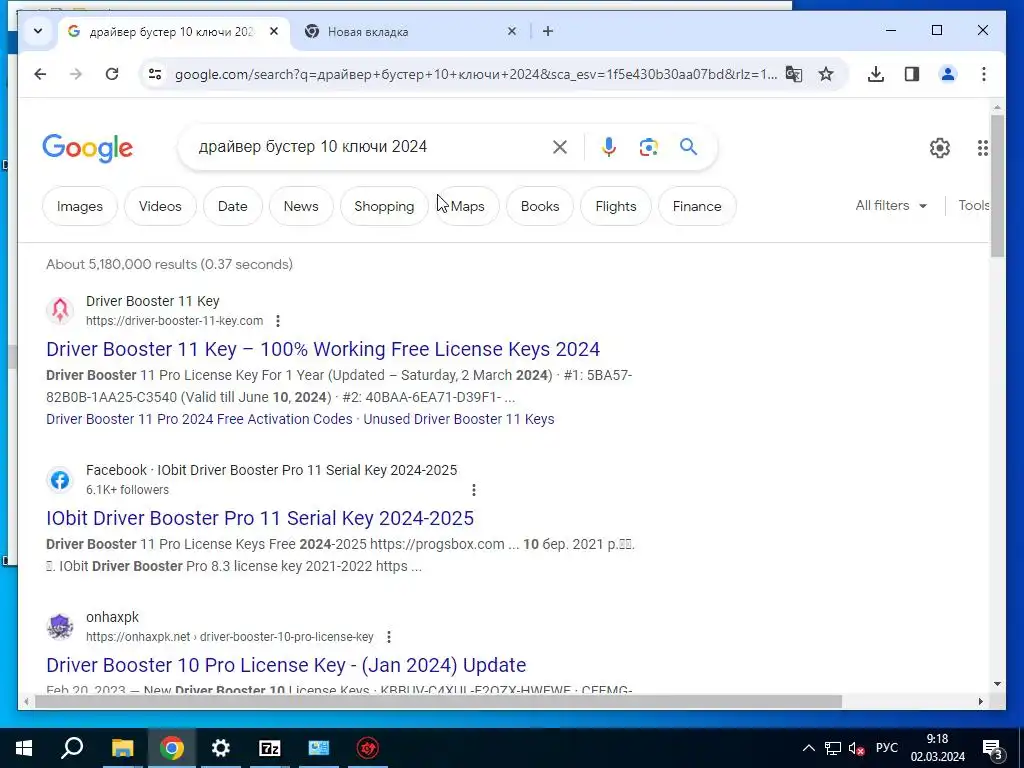Bookmark this page with the star icon

point(826,74)
